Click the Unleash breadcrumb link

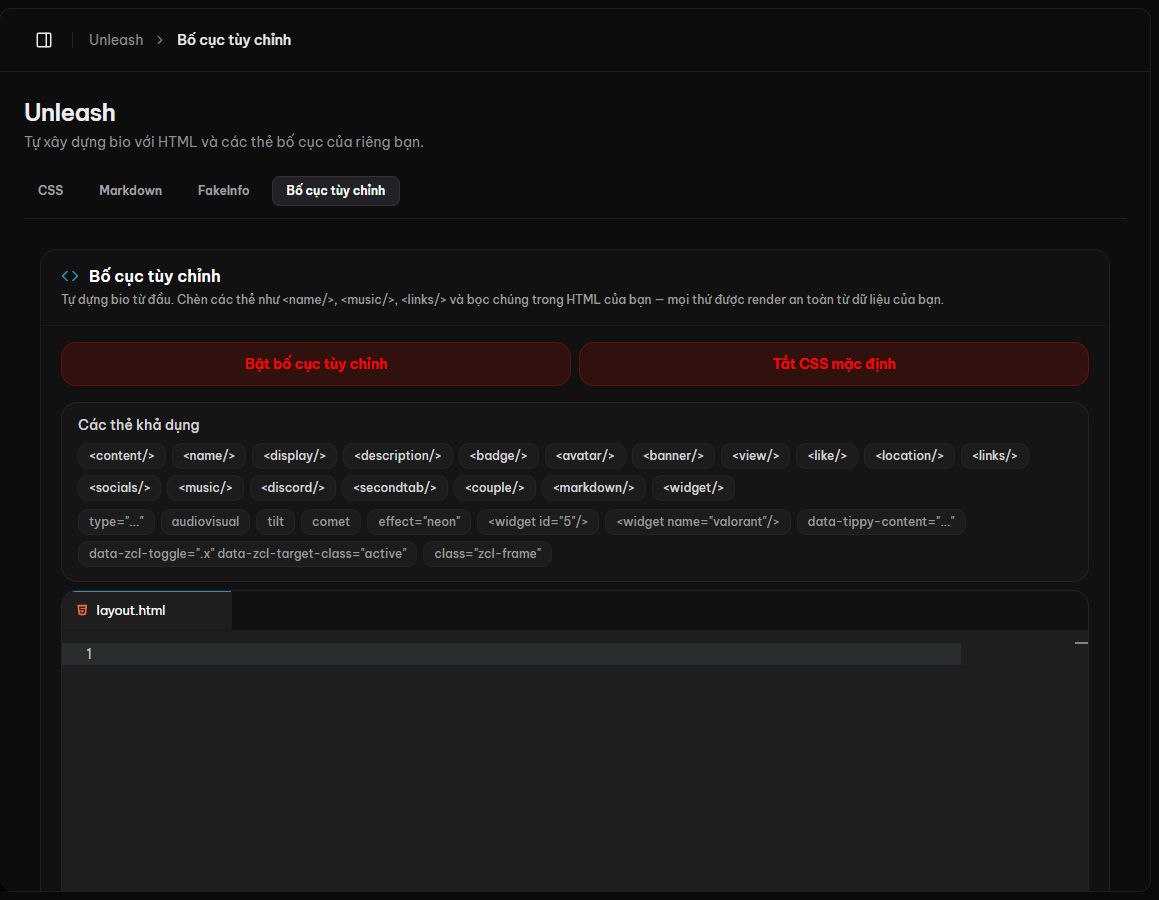click(116, 40)
